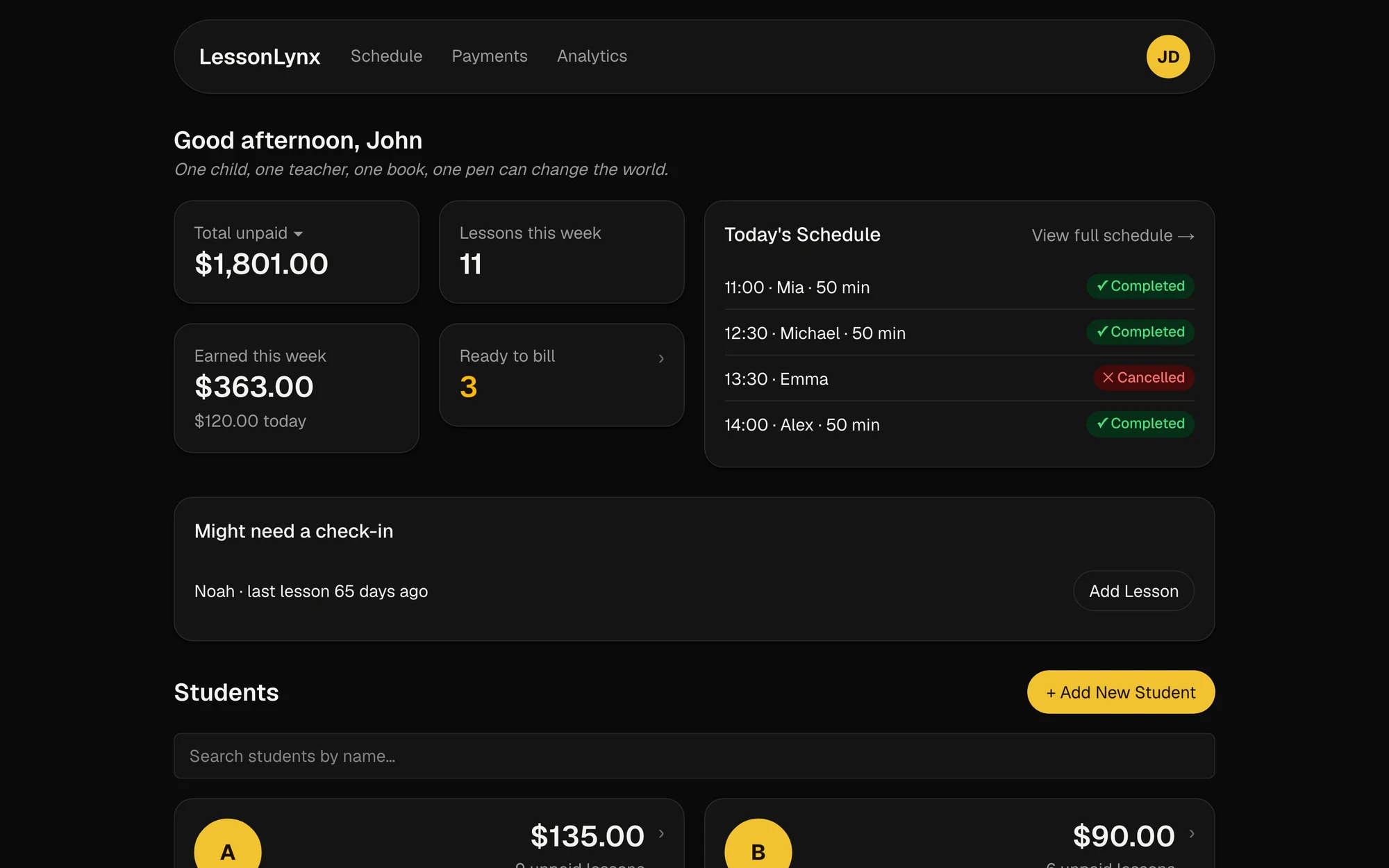The height and width of the screenshot is (868, 1389).
Task: Switch to the Analytics section
Action: click(x=592, y=56)
